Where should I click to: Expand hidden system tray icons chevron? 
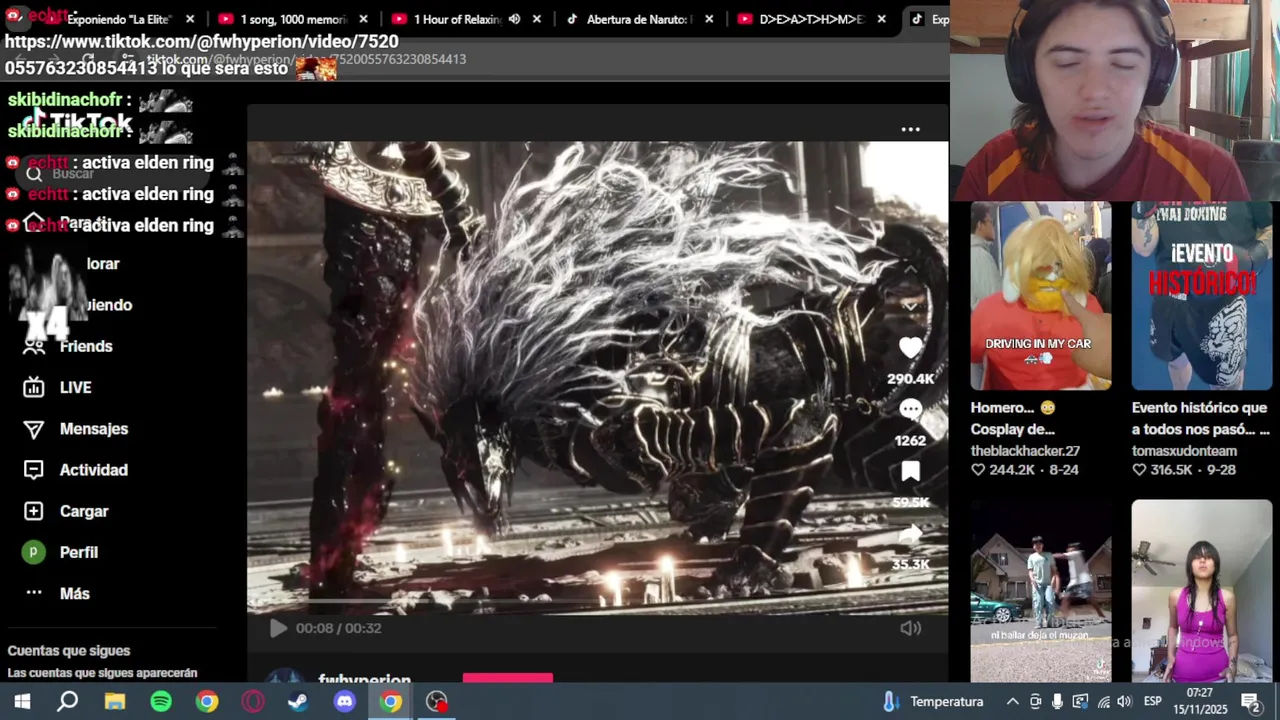[x=1013, y=701]
